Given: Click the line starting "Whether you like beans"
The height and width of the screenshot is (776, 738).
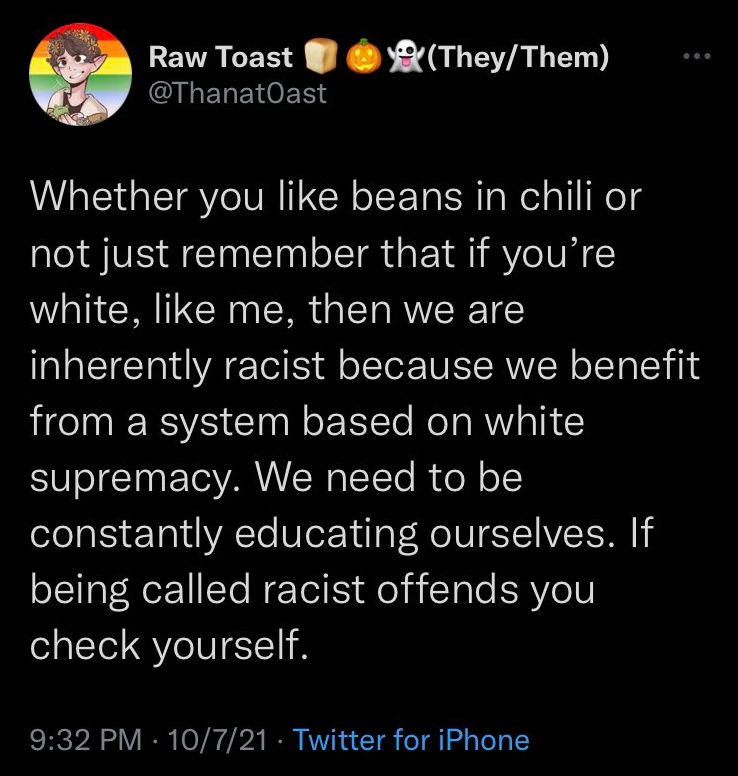Looking at the screenshot, I should [x=335, y=197].
